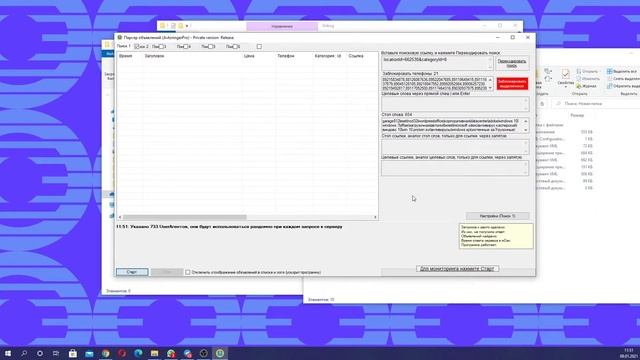Click the monitoring press Start status label
The height and width of the screenshot is (360, 640).
click(x=457, y=269)
